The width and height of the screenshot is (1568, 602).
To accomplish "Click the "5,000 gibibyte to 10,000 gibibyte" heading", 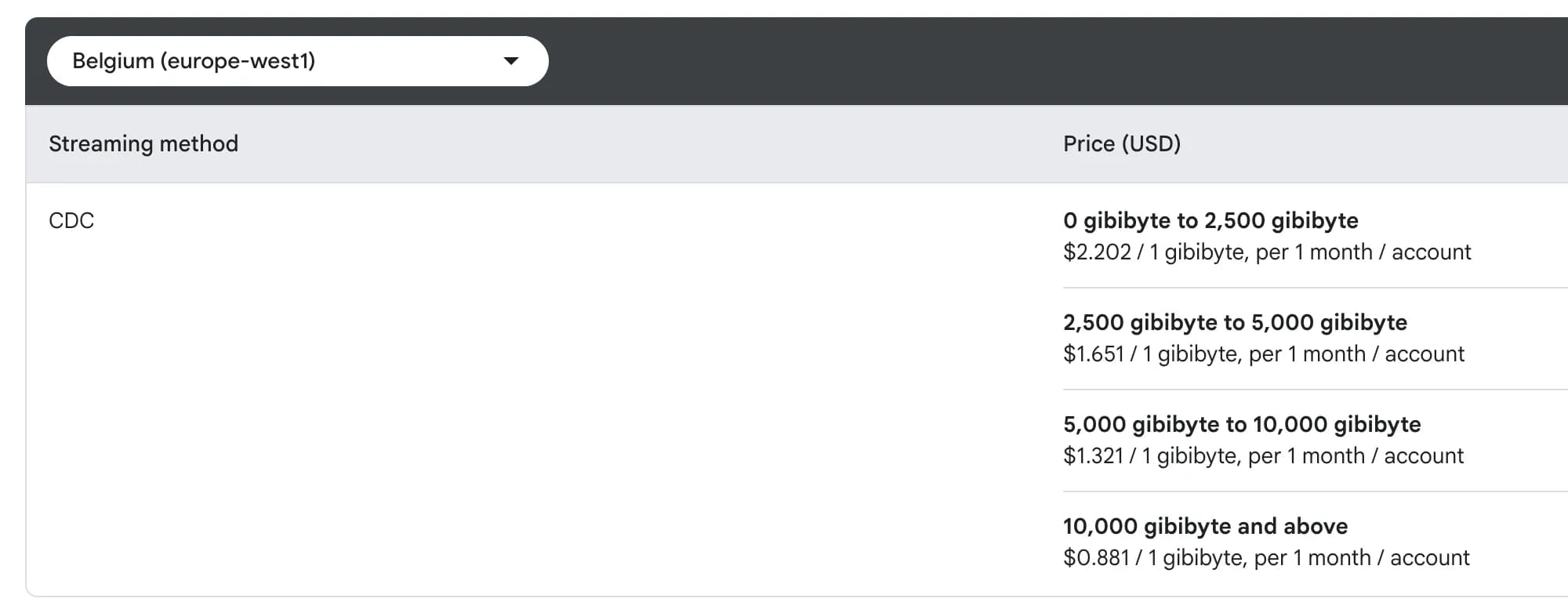I will coord(1241,425).
